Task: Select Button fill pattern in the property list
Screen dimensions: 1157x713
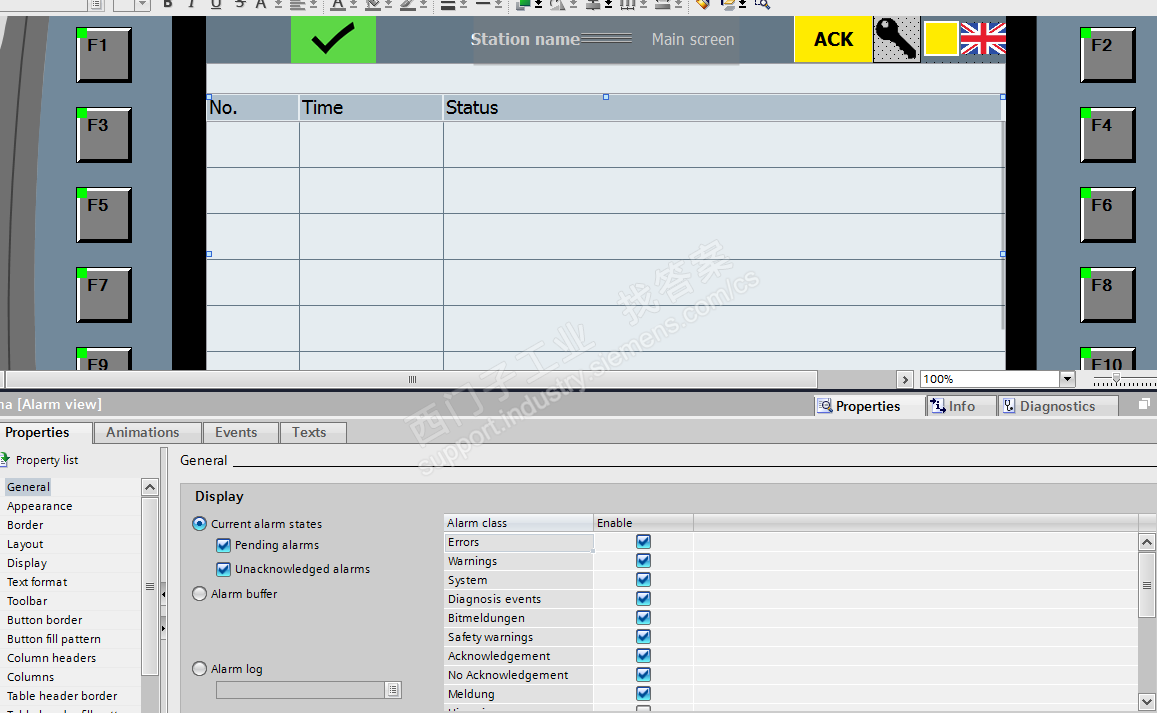Action: point(54,639)
